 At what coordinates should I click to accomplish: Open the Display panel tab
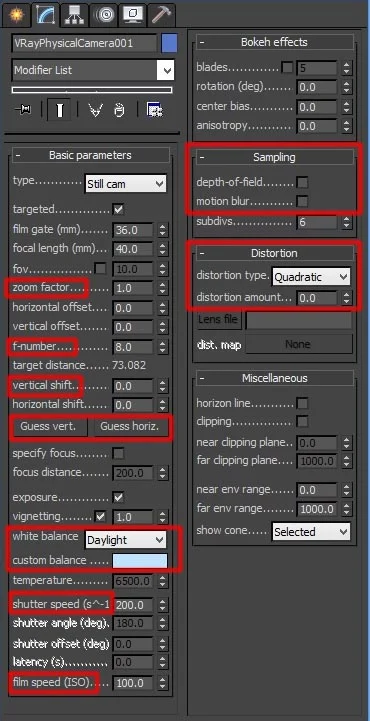133,15
